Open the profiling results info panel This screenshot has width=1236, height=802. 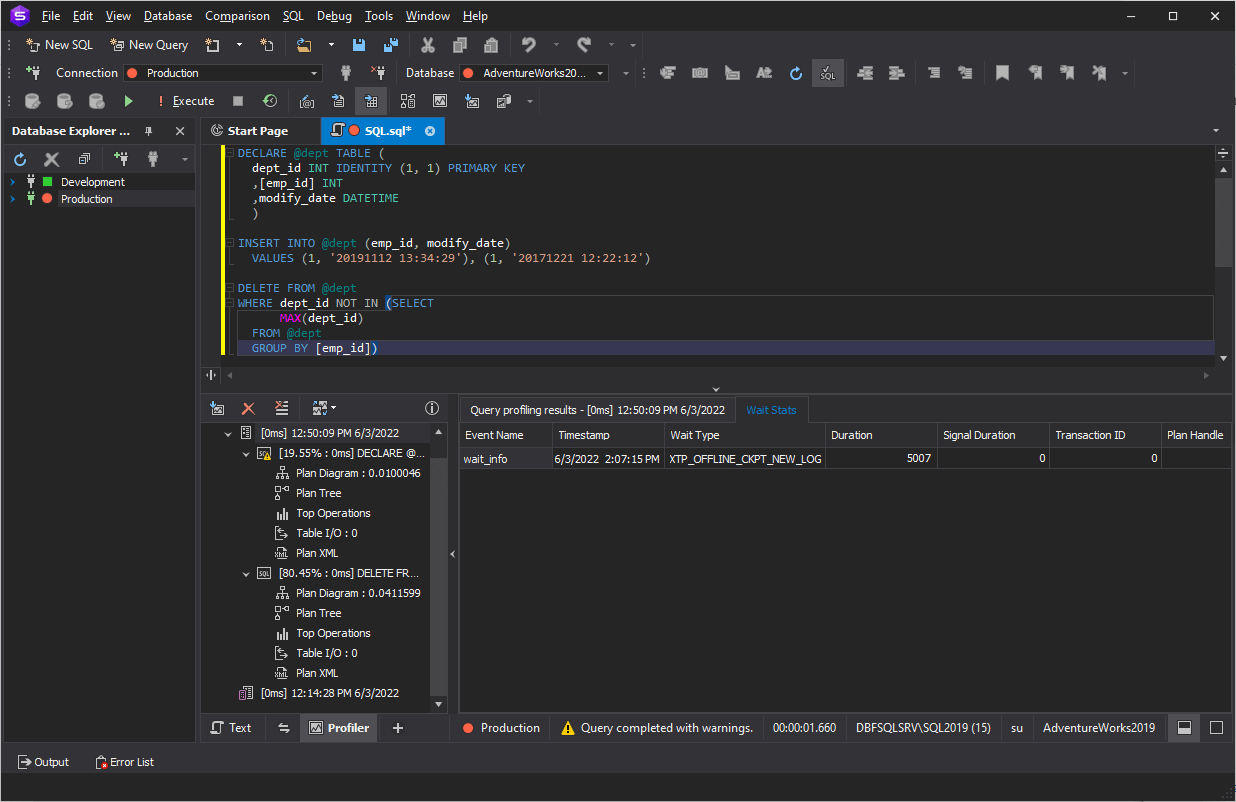[432, 408]
